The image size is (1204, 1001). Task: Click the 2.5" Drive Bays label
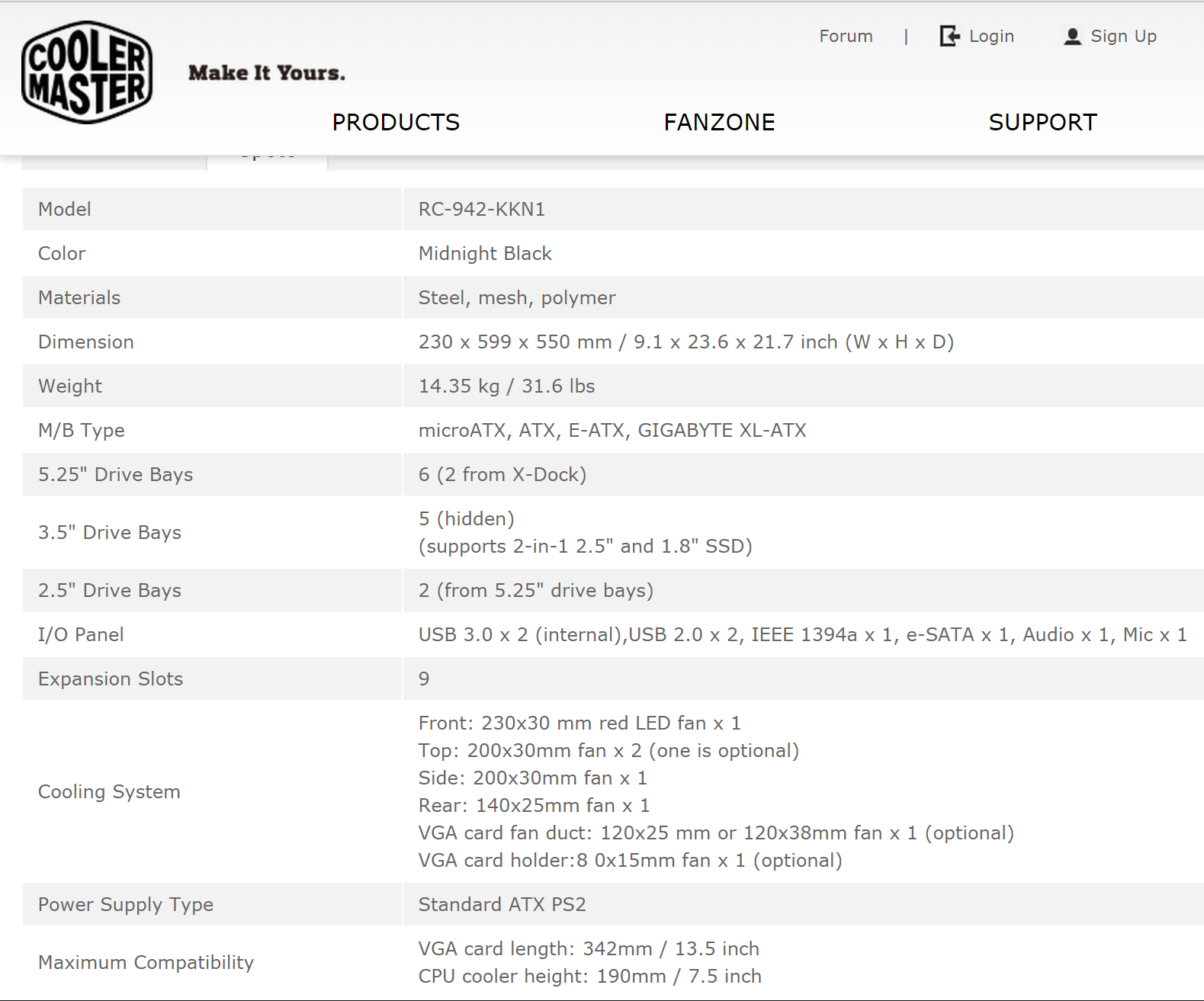click(110, 591)
